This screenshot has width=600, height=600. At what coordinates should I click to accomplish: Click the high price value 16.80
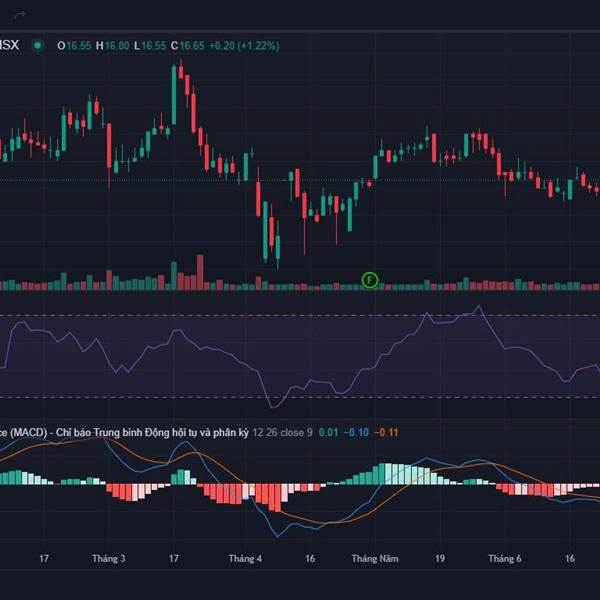[x=117, y=46]
